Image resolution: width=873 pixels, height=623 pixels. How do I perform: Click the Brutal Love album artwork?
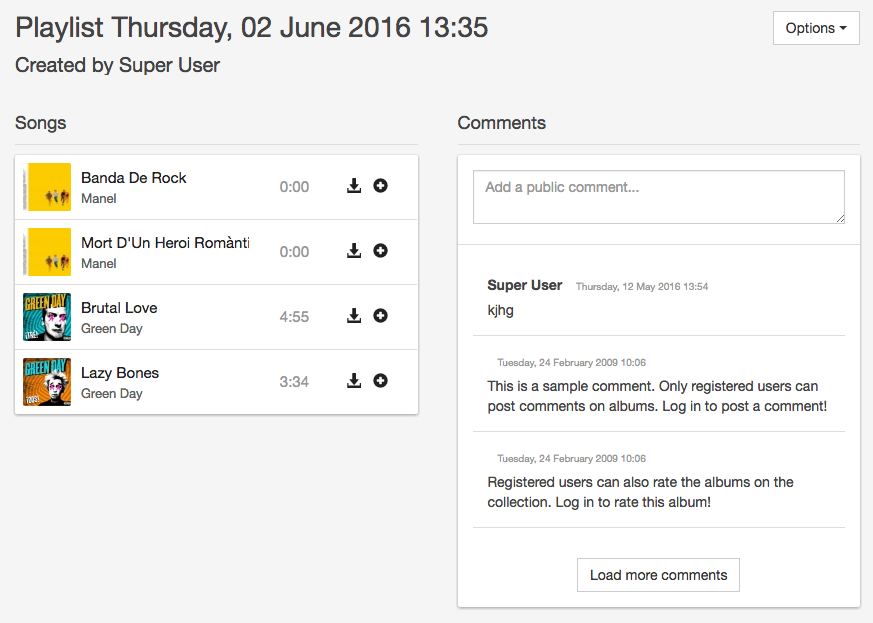(47, 317)
